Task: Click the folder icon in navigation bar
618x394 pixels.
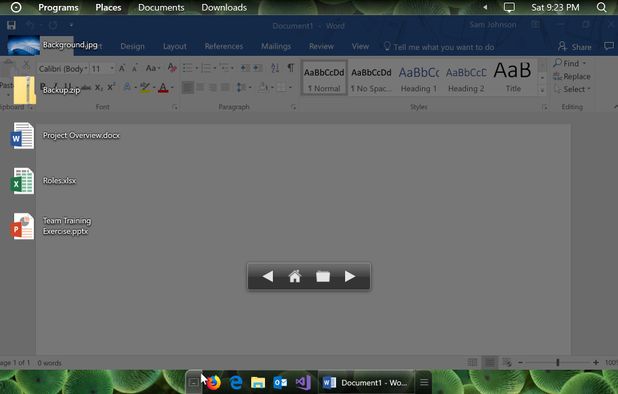Action: (323, 276)
